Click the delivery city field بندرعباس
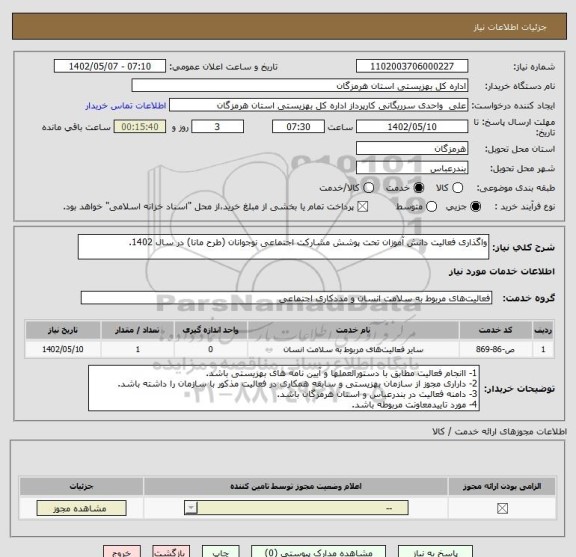The width and height of the screenshot is (576, 557). click(412, 168)
